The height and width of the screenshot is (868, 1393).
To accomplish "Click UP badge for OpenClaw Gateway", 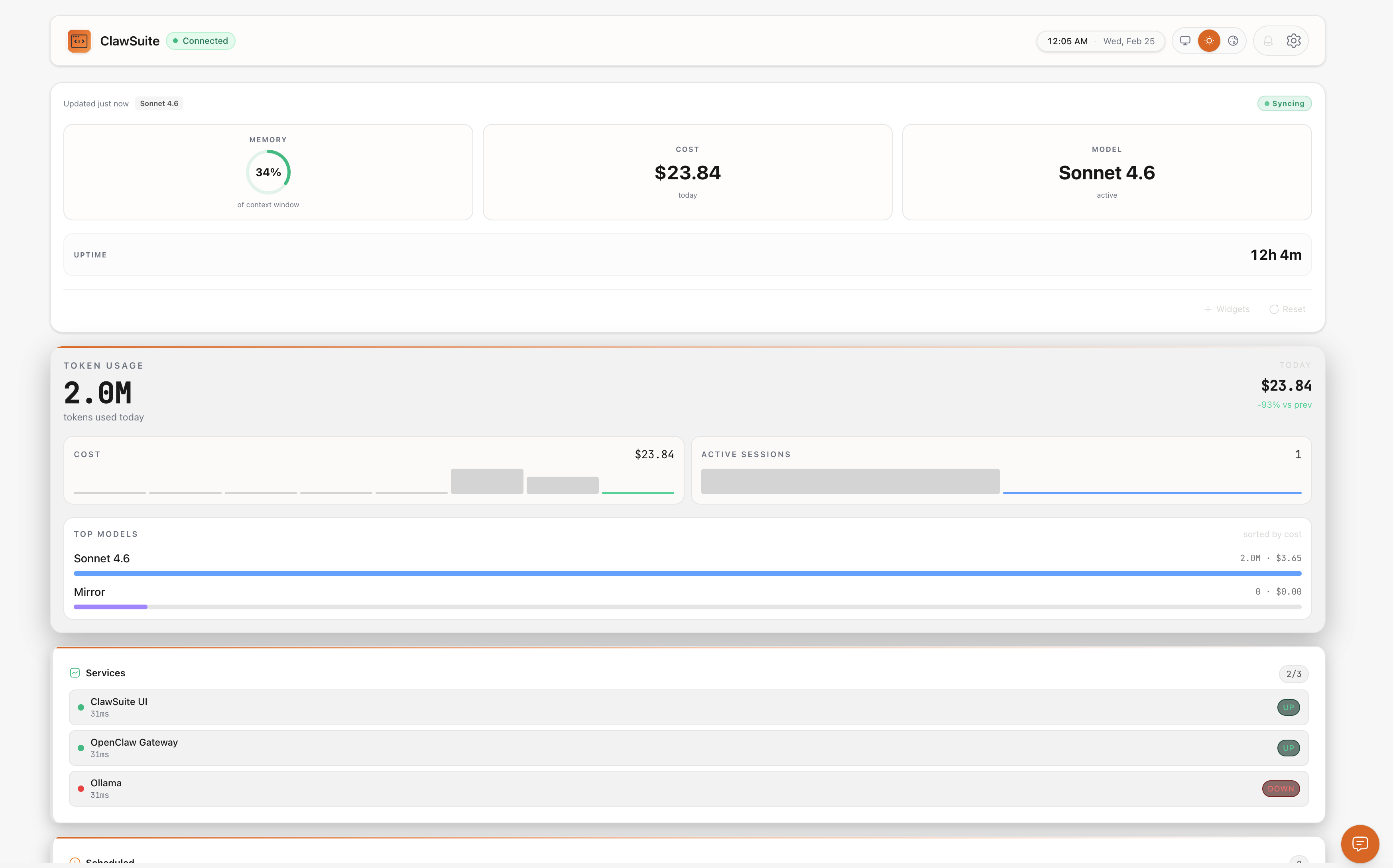I will [1288, 748].
